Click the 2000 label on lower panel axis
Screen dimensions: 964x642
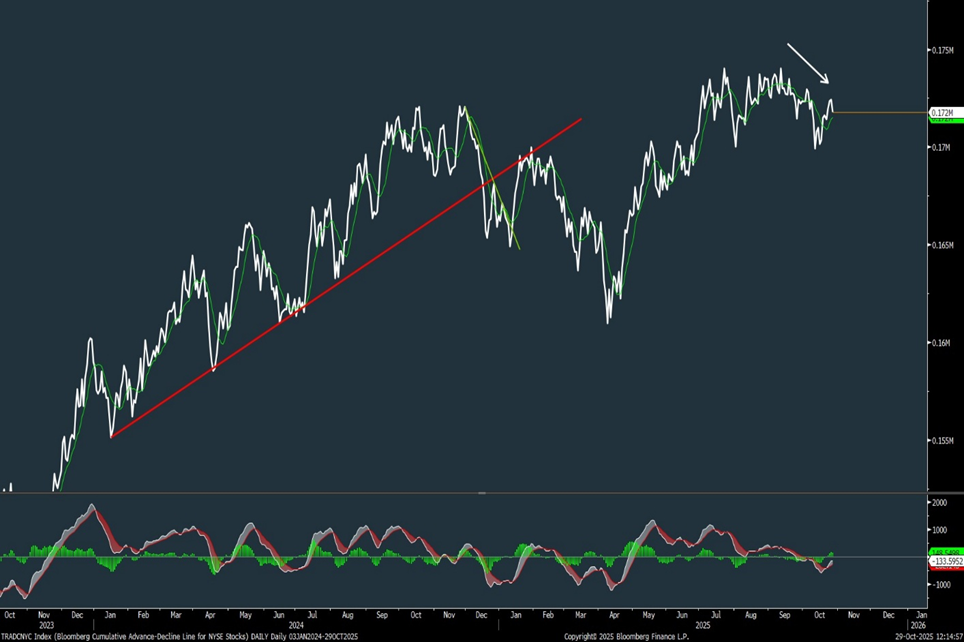tap(939, 503)
